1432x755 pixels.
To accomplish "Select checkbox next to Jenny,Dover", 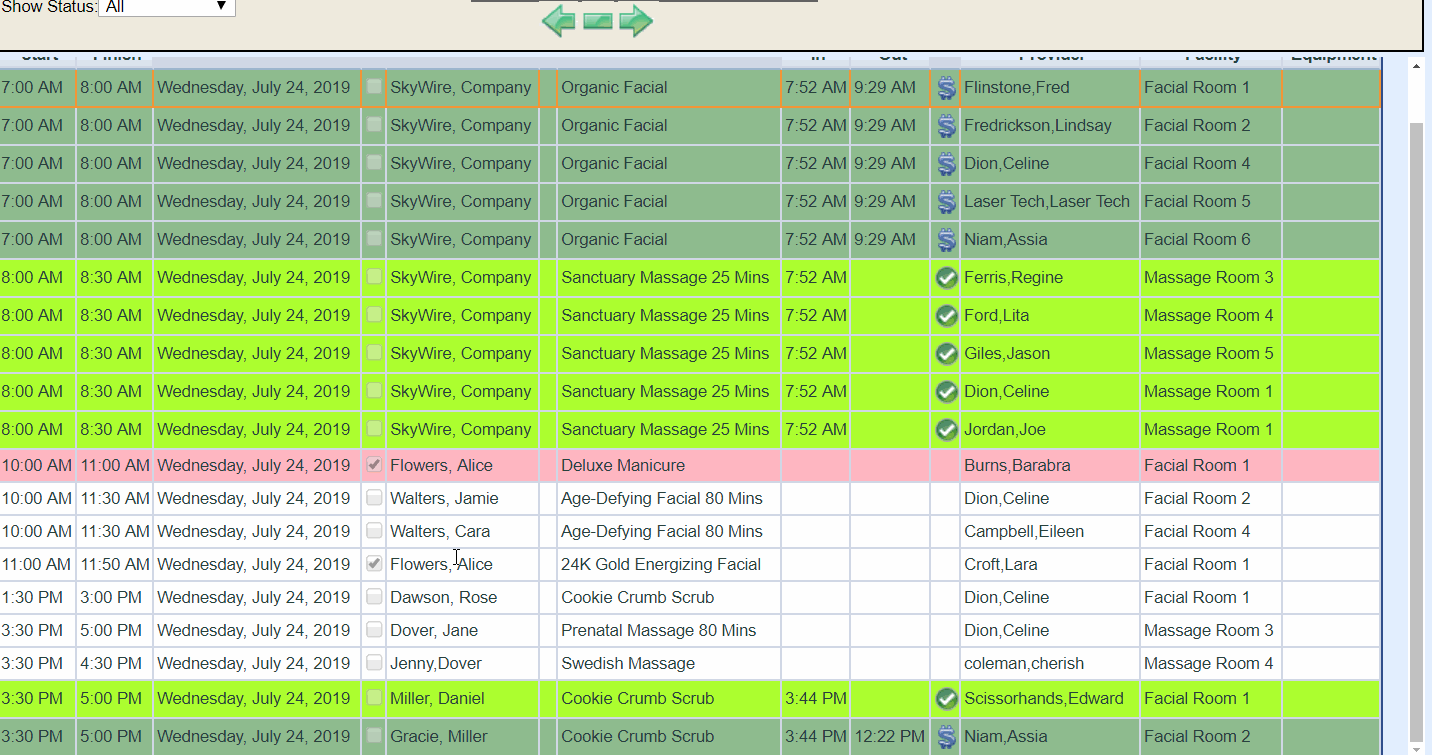I will point(374,663).
